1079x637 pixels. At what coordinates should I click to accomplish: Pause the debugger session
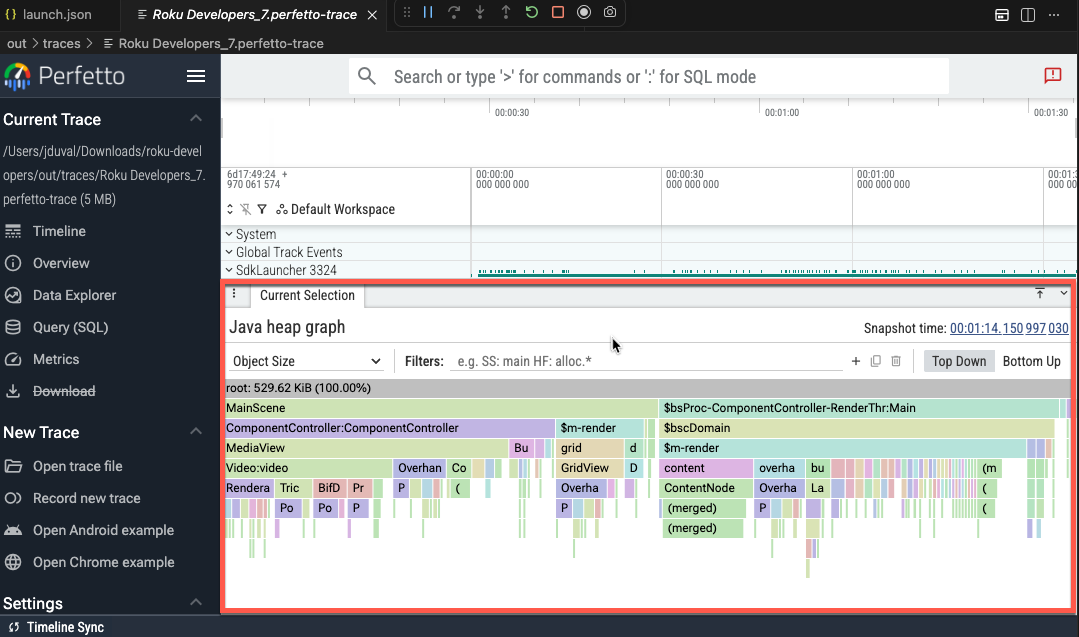[x=428, y=13]
